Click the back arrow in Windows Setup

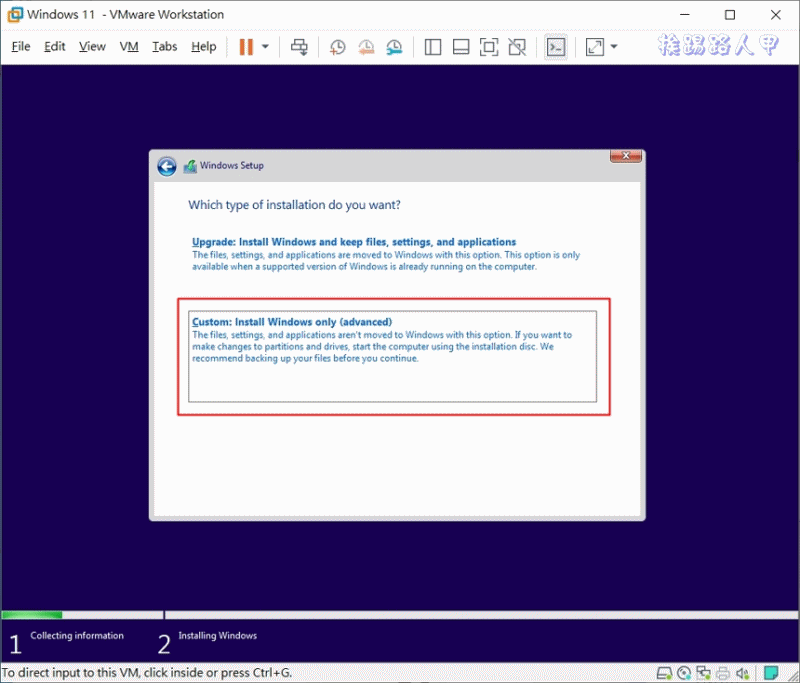(x=166, y=166)
